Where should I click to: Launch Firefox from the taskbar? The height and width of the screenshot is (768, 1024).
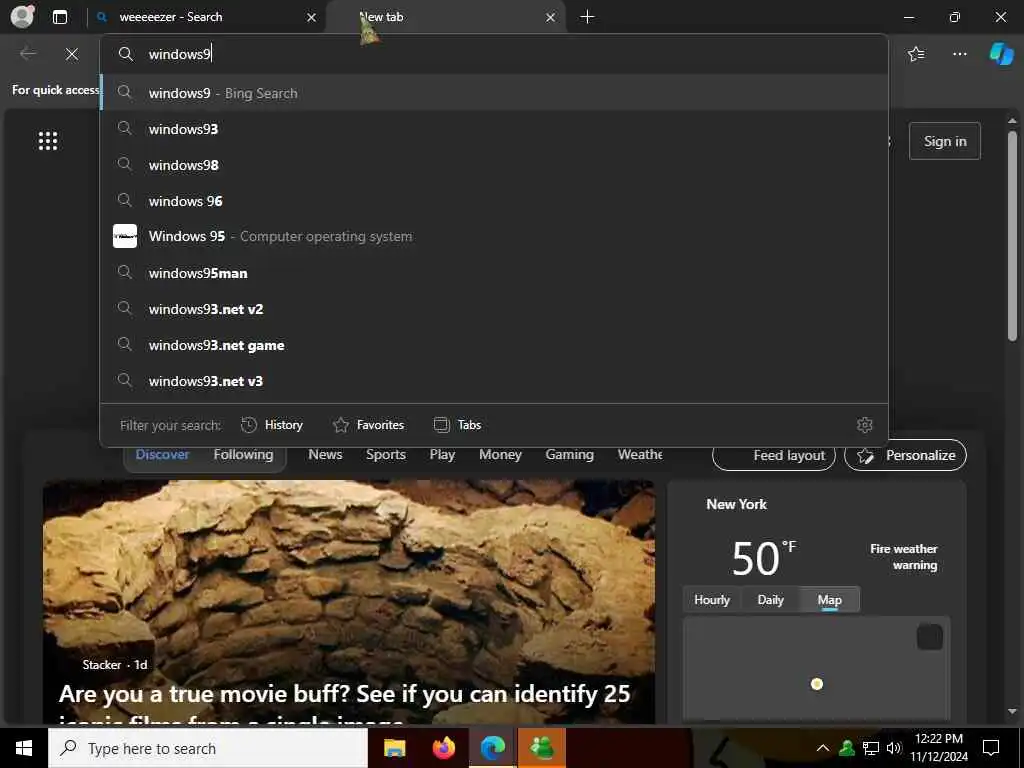coord(444,748)
